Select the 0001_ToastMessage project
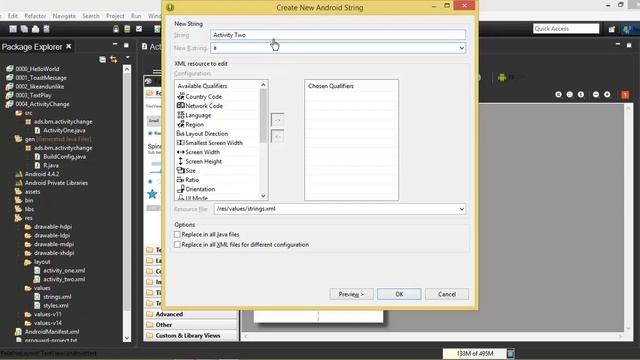The height and width of the screenshot is (360, 640). tap(36, 78)
